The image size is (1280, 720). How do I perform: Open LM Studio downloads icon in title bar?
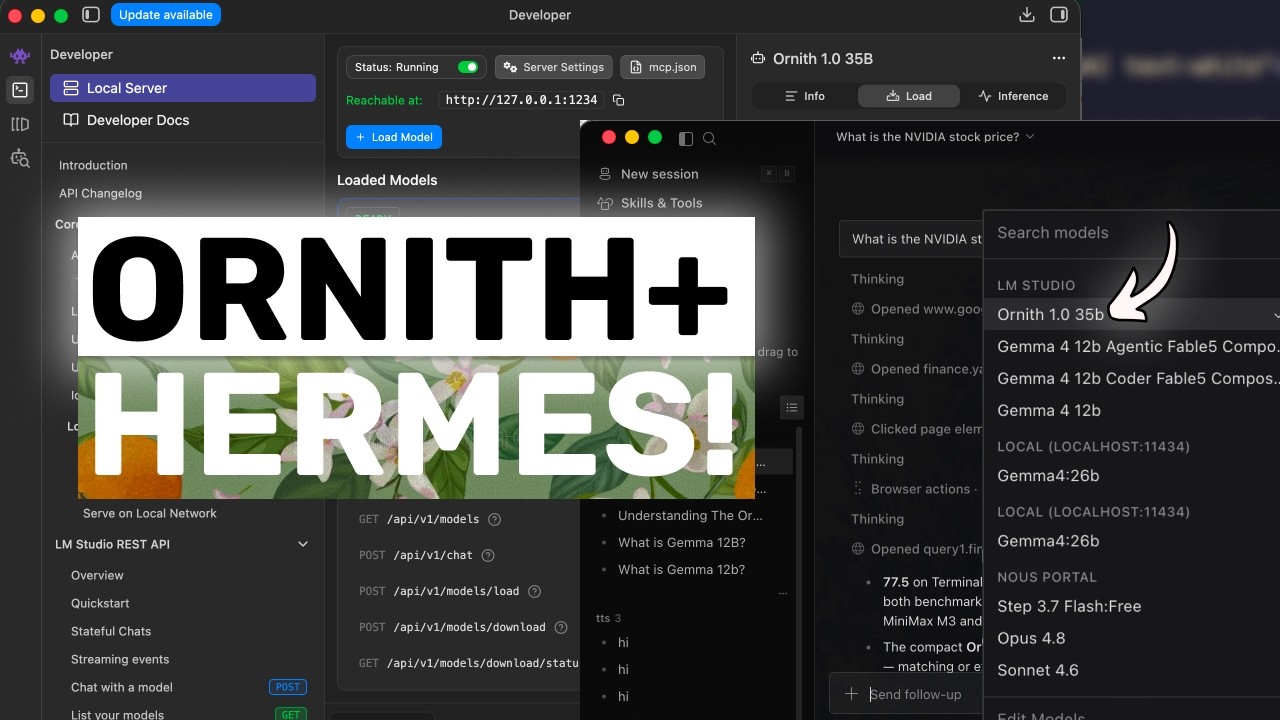1026,15
